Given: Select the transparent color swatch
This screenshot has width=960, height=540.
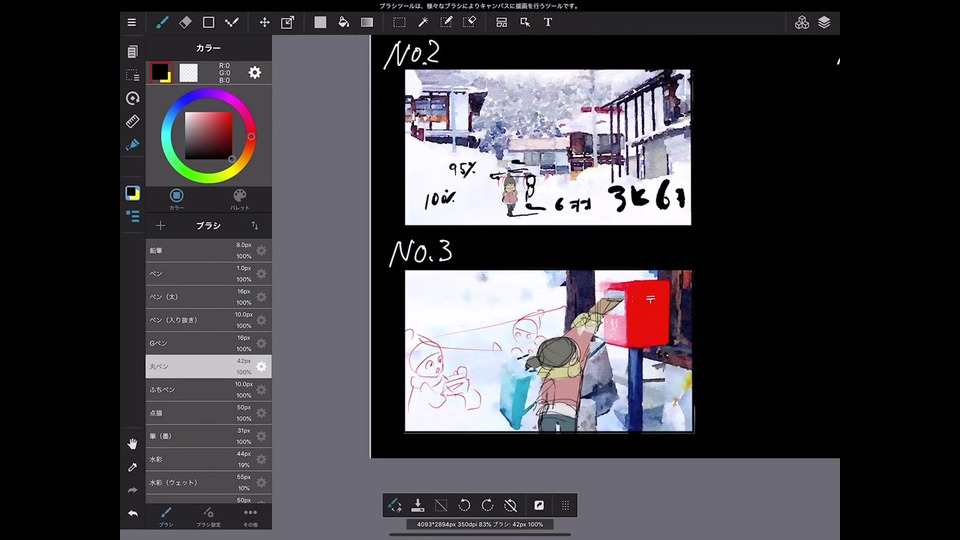Looking at the screenshot, I should tap(189, 73).
